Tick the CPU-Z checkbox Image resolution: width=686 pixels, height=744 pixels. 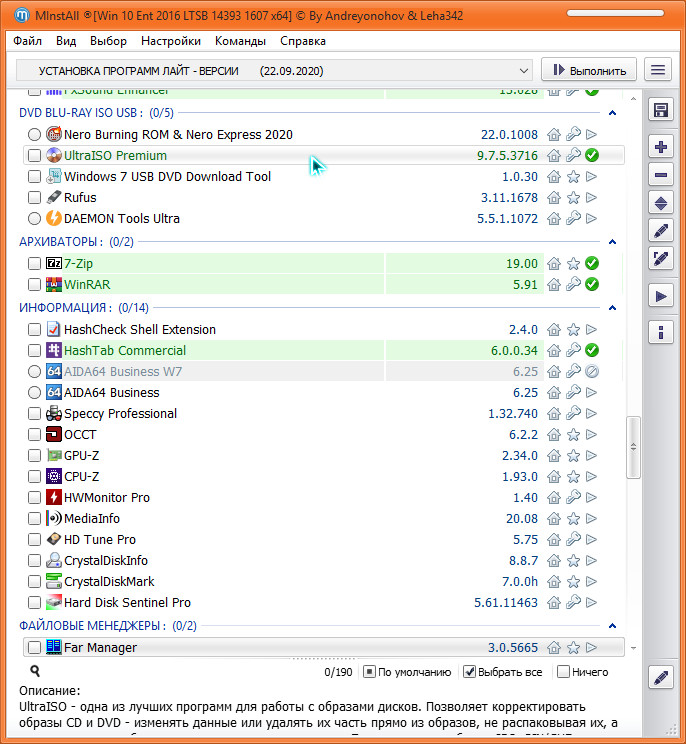[35, 477]
